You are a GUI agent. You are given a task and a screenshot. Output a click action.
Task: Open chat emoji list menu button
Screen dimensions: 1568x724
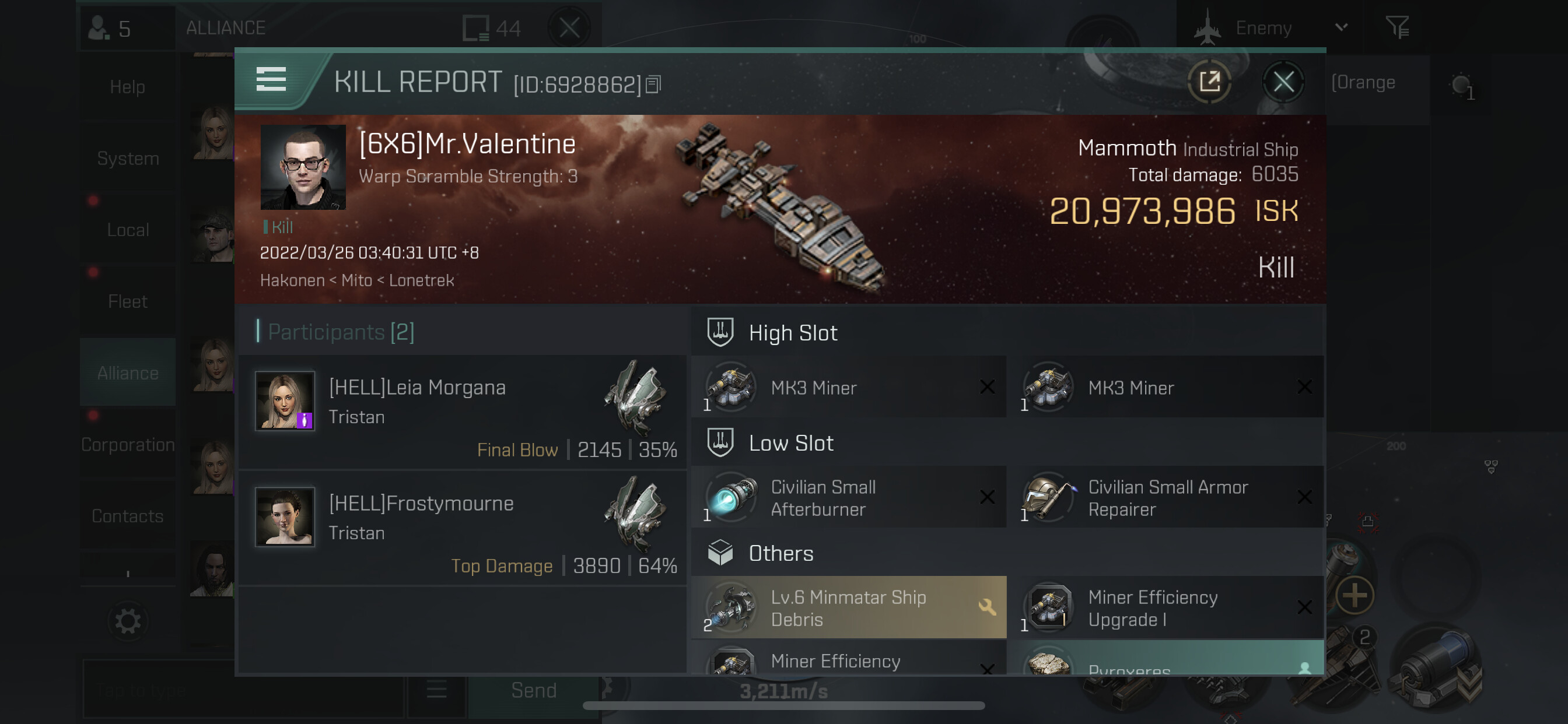click(x=436, y=690)
